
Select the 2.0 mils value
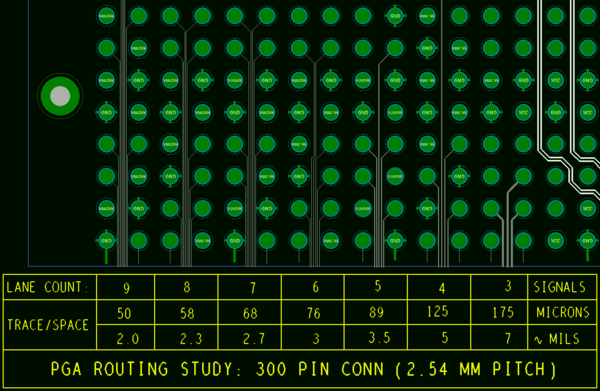pyautogui.click(x=128, y=339)
